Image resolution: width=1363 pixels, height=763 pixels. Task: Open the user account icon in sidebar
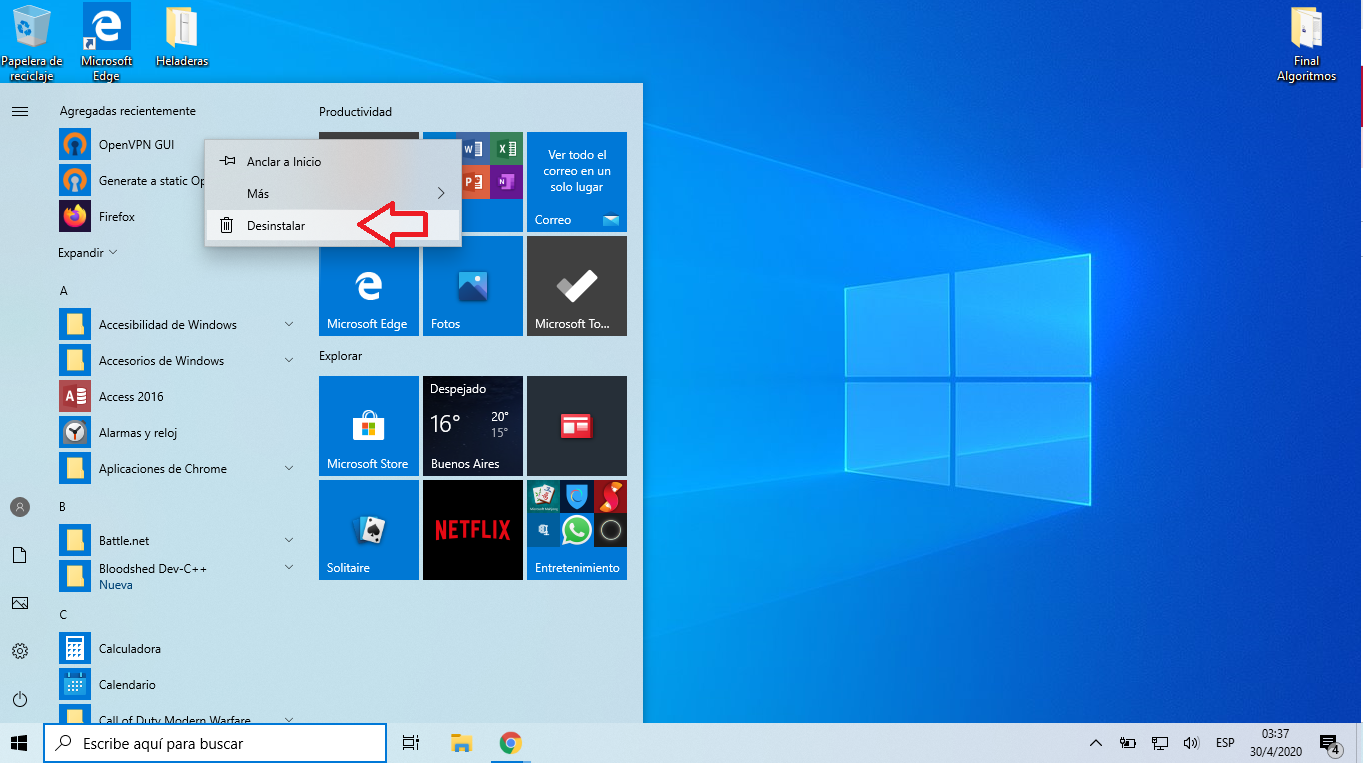[20, 507]
